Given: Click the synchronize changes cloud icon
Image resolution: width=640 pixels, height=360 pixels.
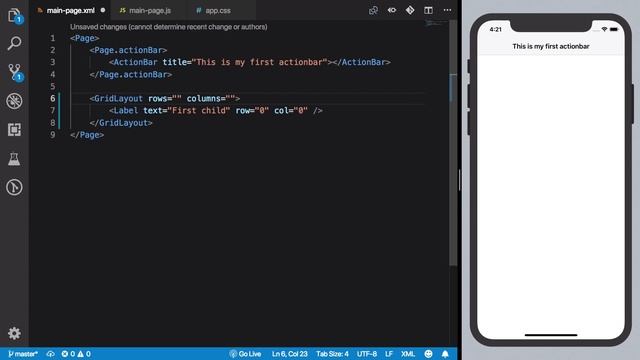Looking at the screenshot, I should tap(50, 354).
